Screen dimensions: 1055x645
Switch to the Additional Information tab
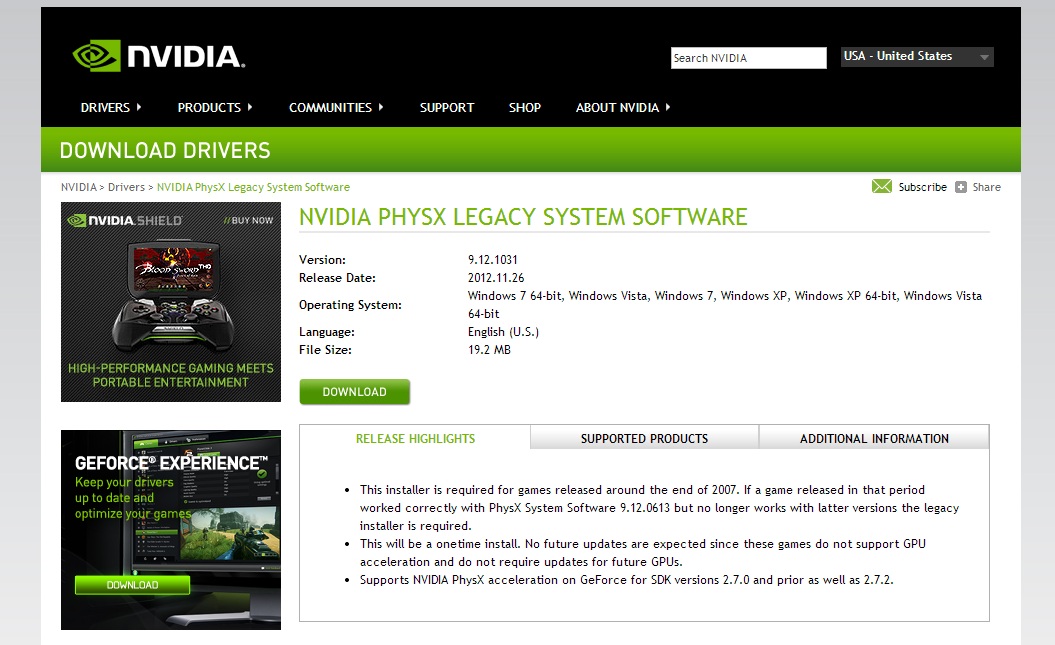[x=874, y=438]
